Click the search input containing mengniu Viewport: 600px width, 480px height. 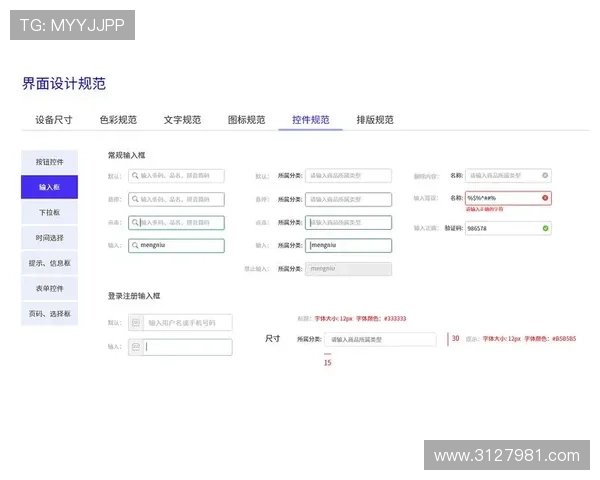click(x=176, y=245)
